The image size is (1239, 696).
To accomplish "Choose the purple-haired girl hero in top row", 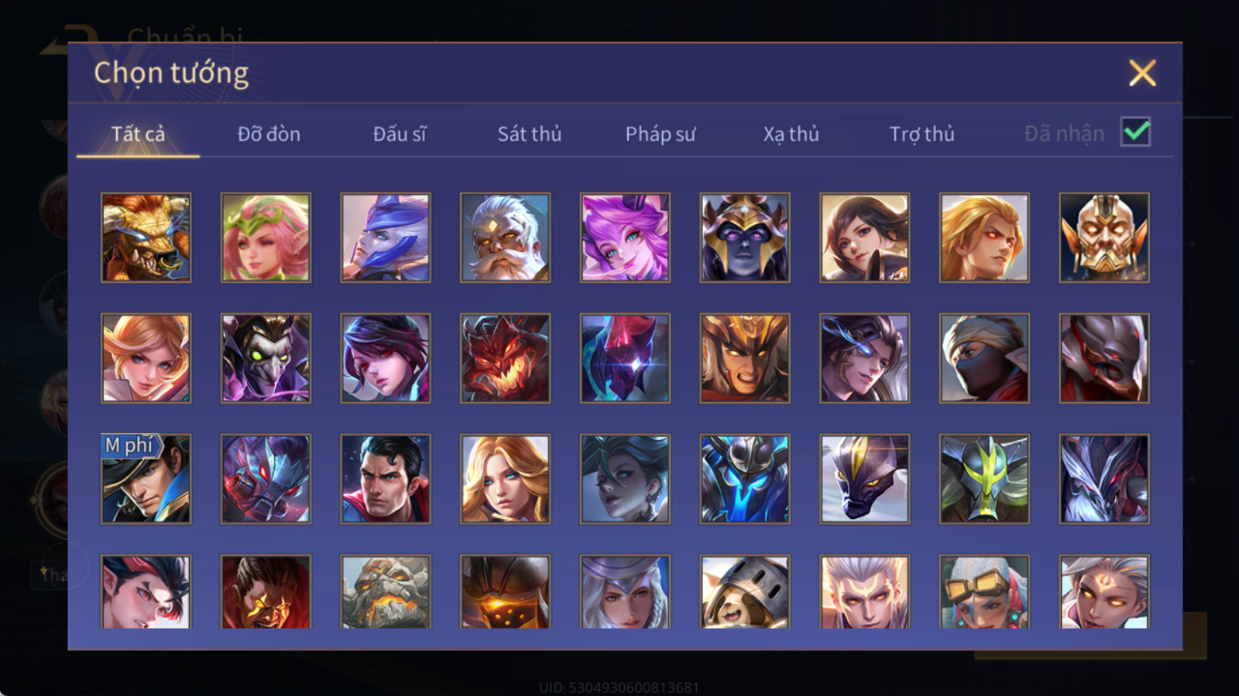I will 625,238.
